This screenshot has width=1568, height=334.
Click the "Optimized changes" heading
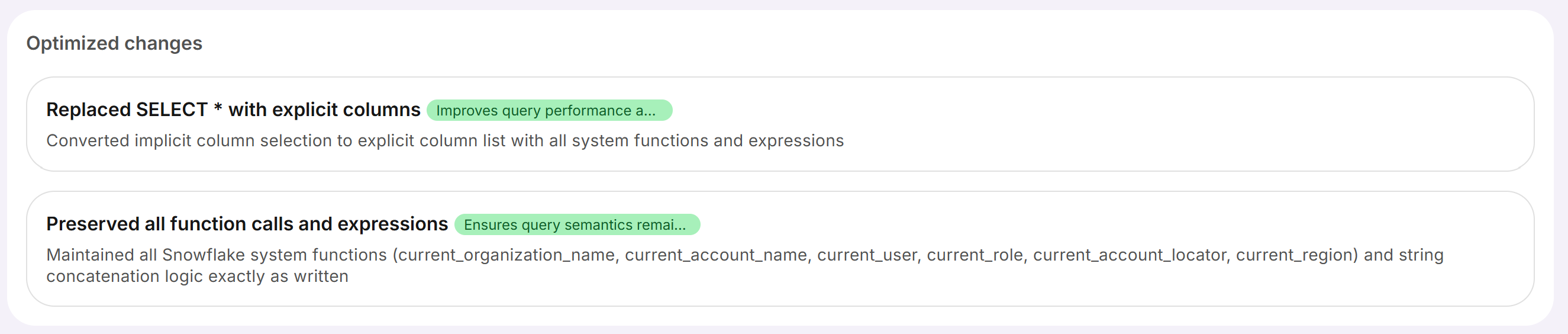click(114, 43)
